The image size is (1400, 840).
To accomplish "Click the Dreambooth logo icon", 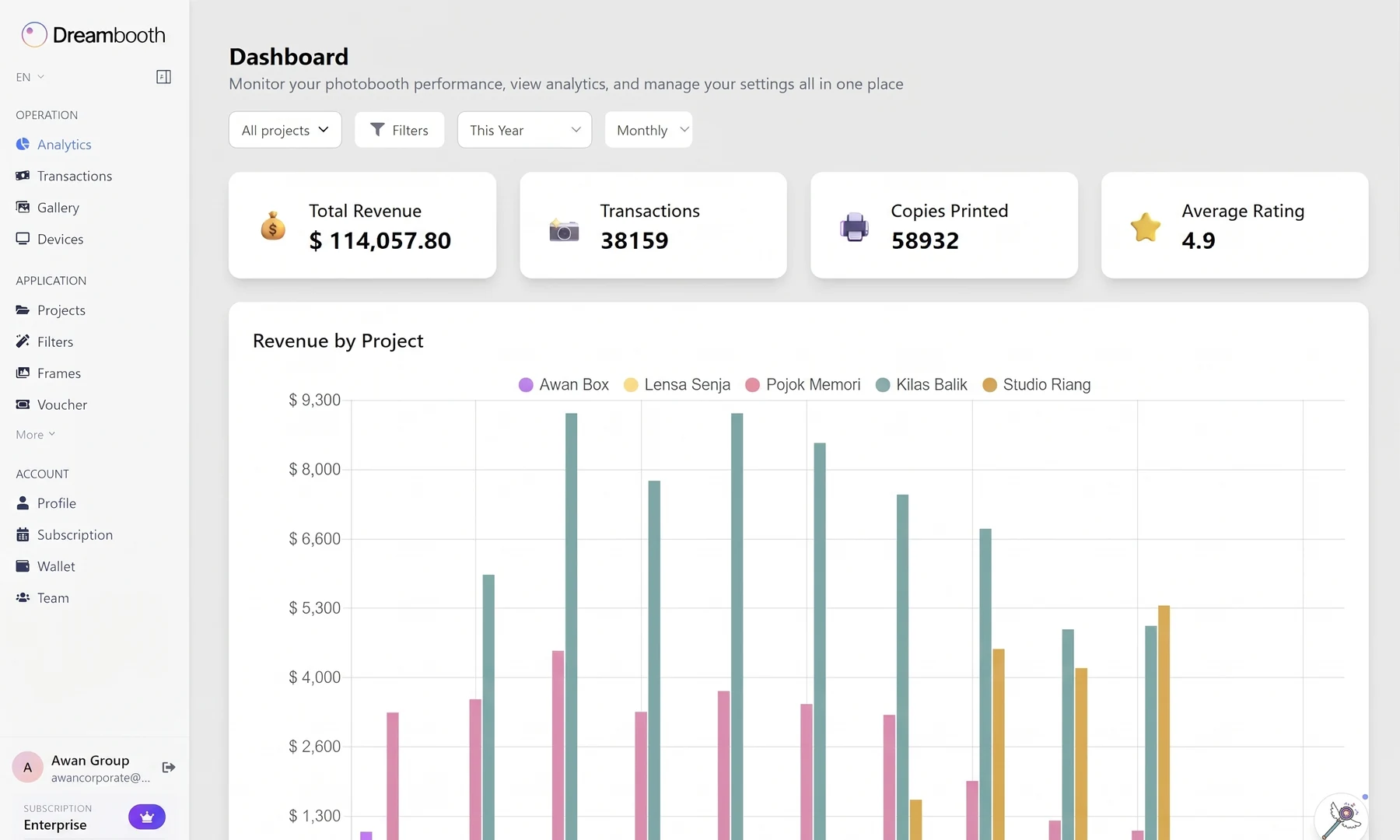I will tap(34, 35).
